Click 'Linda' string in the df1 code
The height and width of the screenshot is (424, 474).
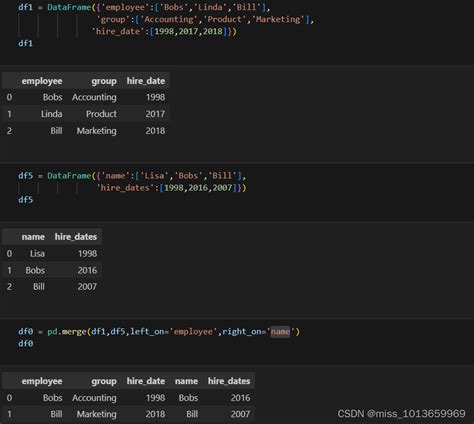tap(210, 7)
